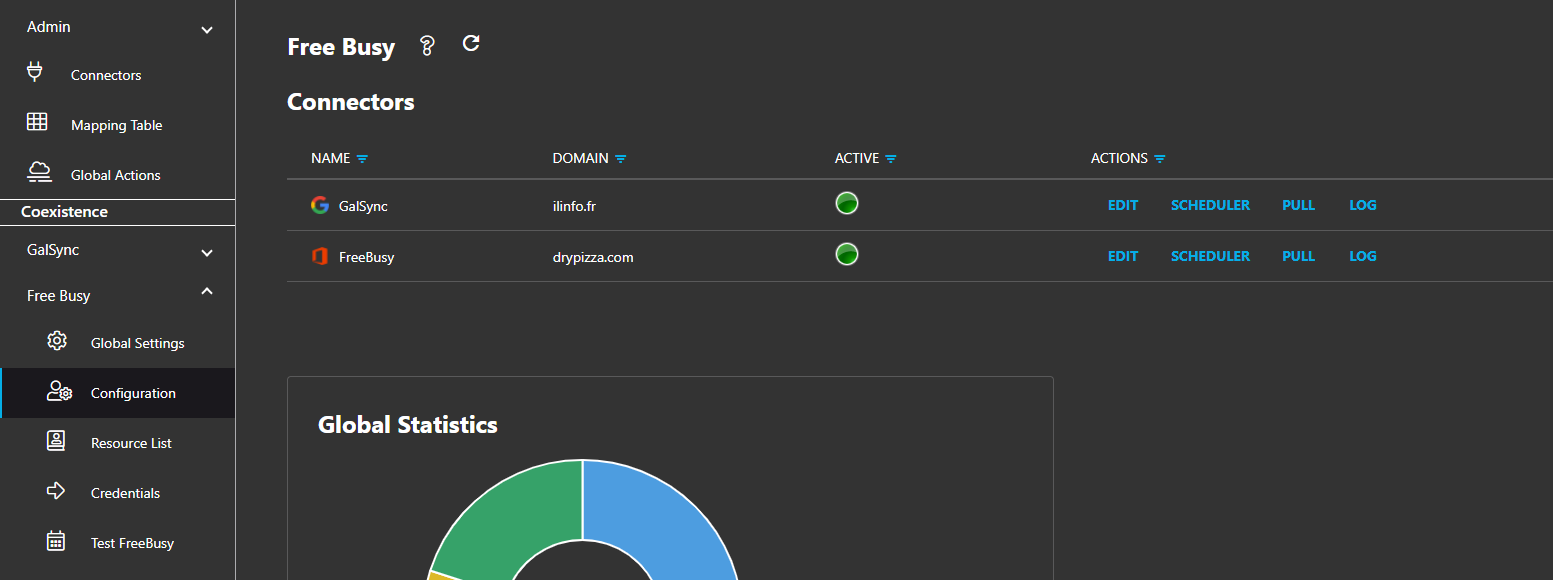Viewport: 1553px width, 580px height.
Task: Open the NAME column filter
Action: pyautogui.click(x=362, y=159)
